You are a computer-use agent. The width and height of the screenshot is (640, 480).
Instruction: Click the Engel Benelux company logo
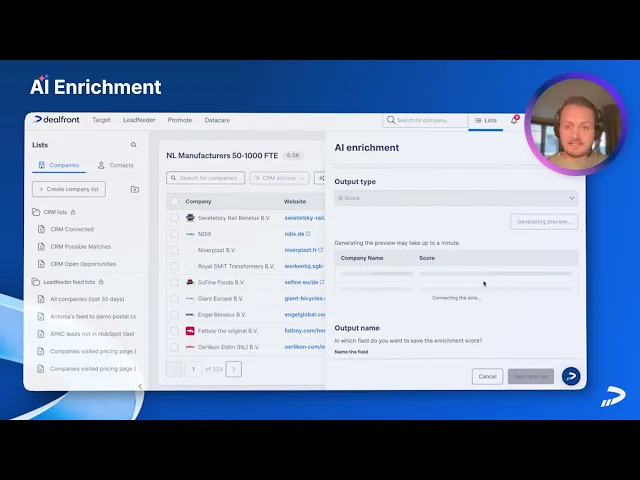click(190, 315)
